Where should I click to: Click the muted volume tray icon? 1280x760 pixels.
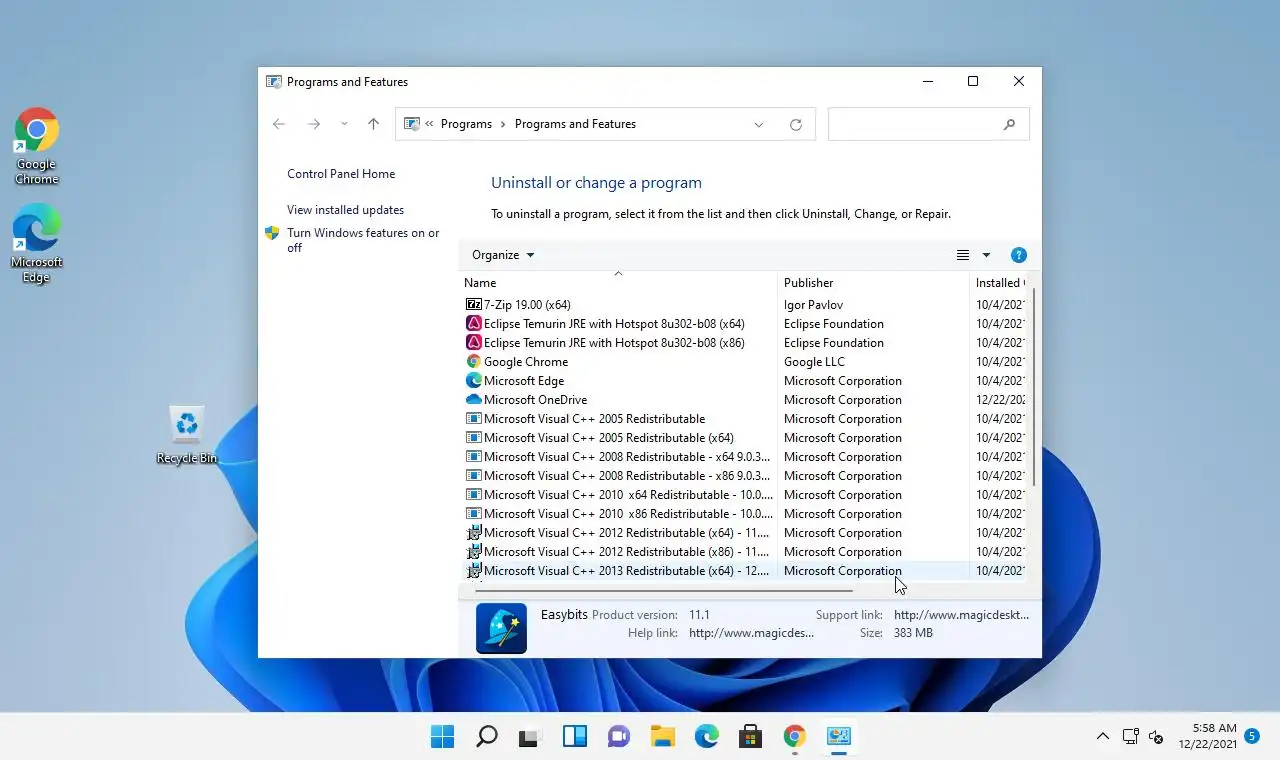tap(1156, 737)
